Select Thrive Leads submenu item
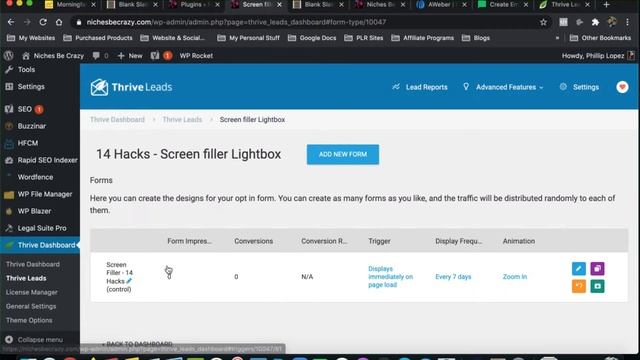The height and width of the screenshot is (360, 640). point(26,278)
